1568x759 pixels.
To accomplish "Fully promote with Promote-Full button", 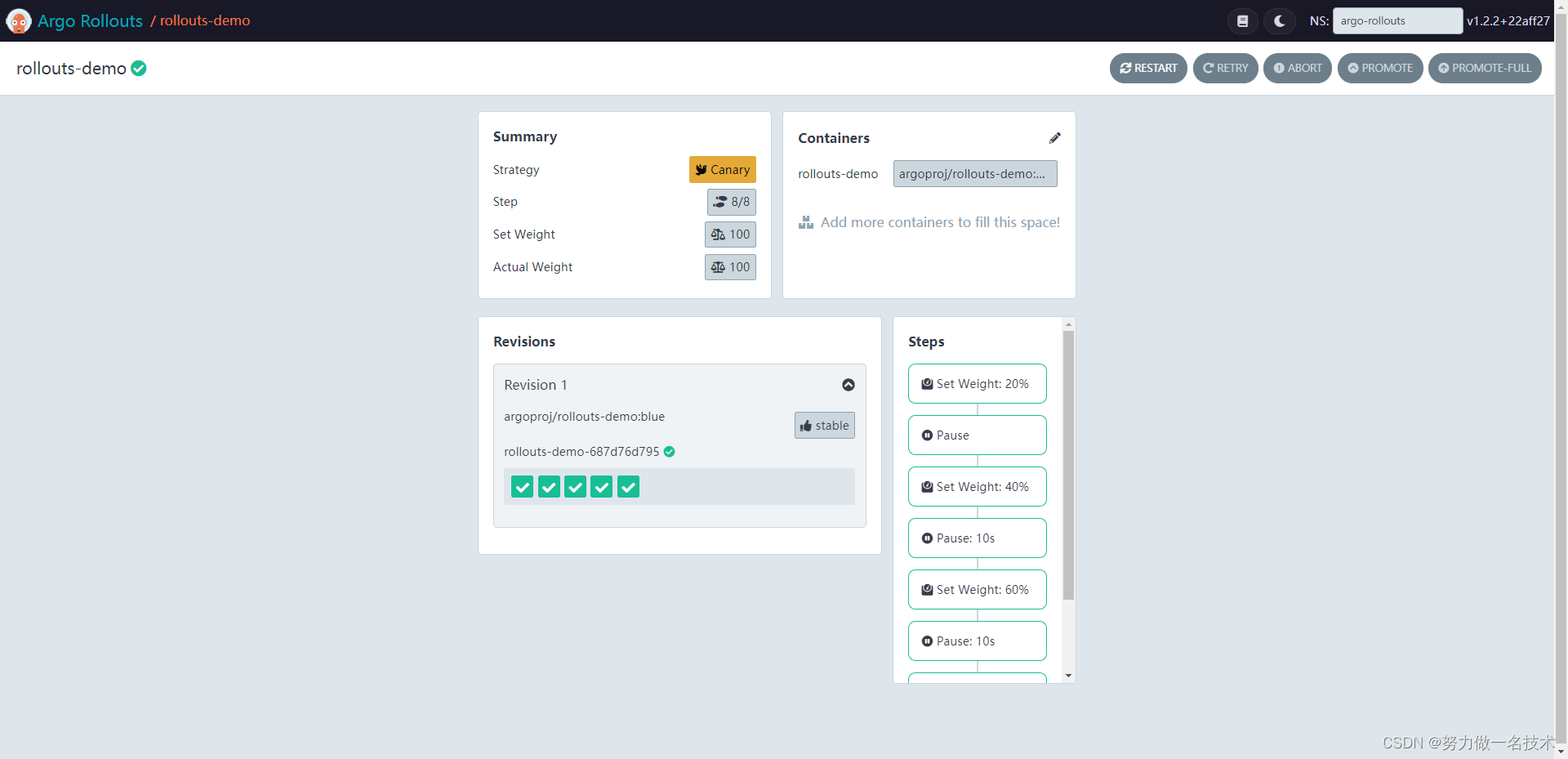I will (x=1485, y=68).
